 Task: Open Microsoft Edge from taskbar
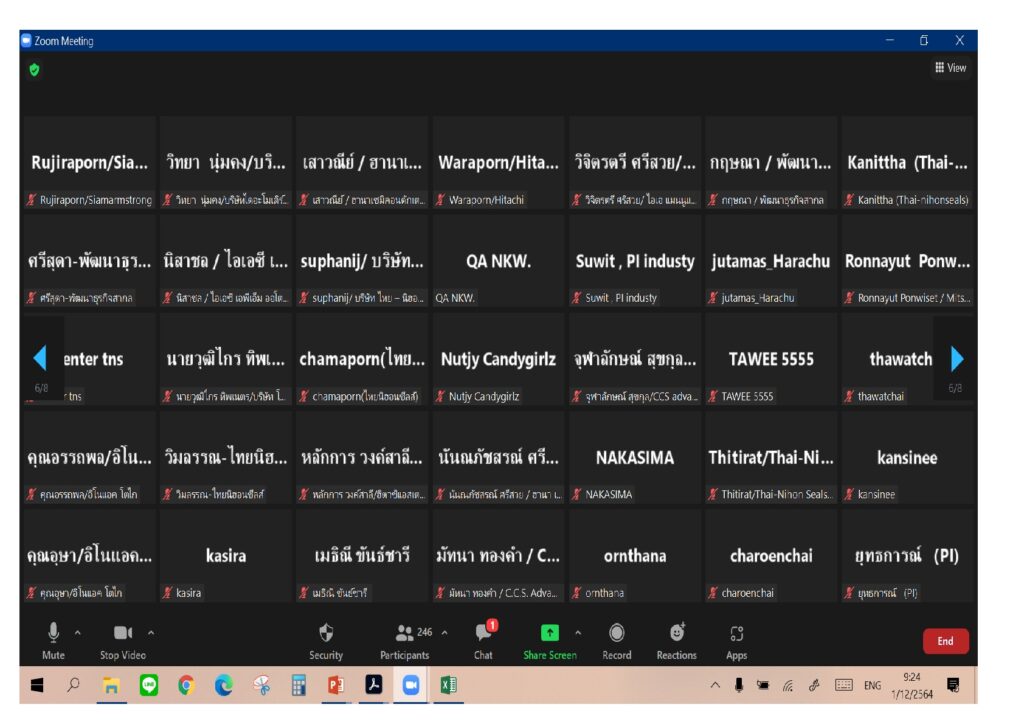[223, 685]
